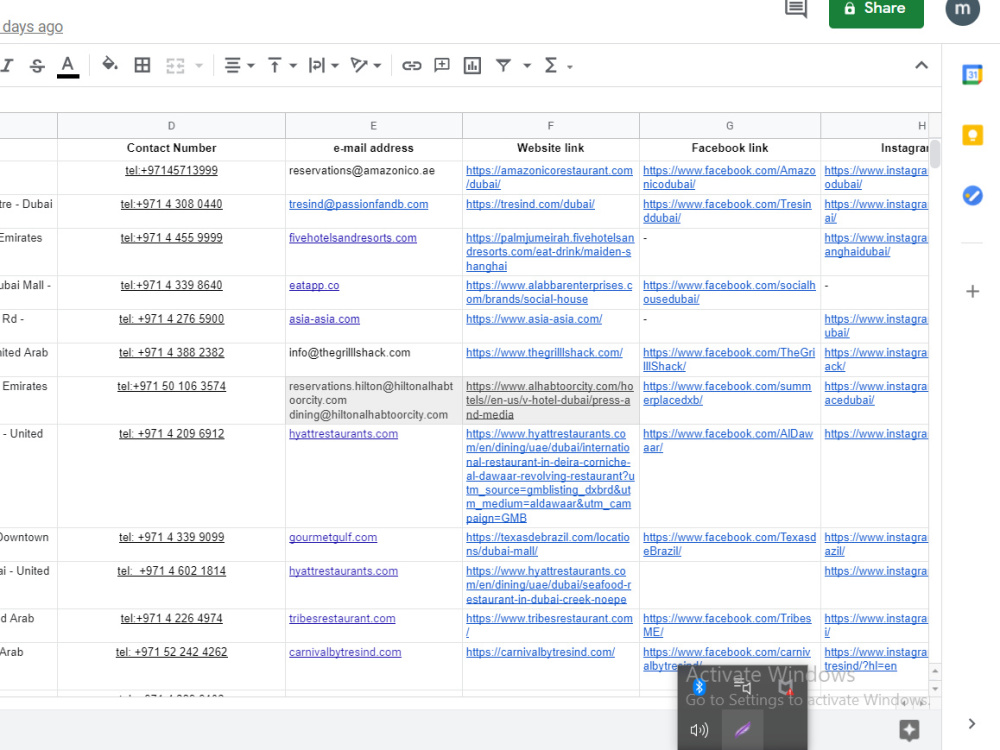Open the https://www.asia-asia.com/ link

(x=534, y=319)
